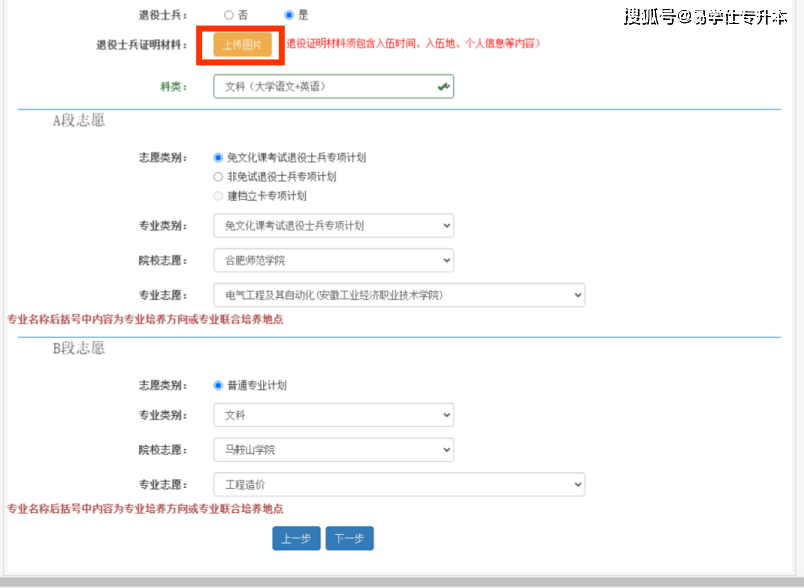804x588 pixels.
Task: Open dropdown showing 马鞍山学院
Action: click(333, 450)
